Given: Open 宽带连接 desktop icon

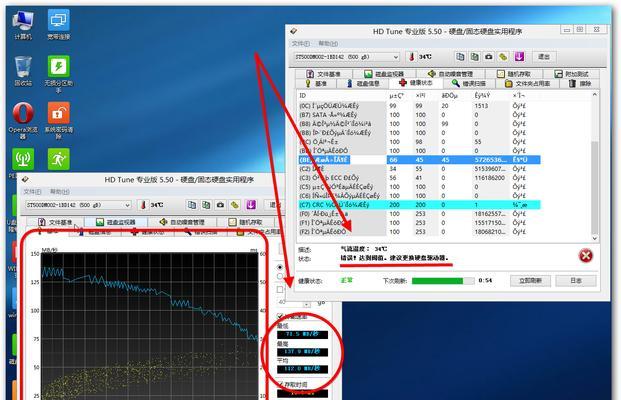Looking at the screenshot, I should (x=59, y=25).
